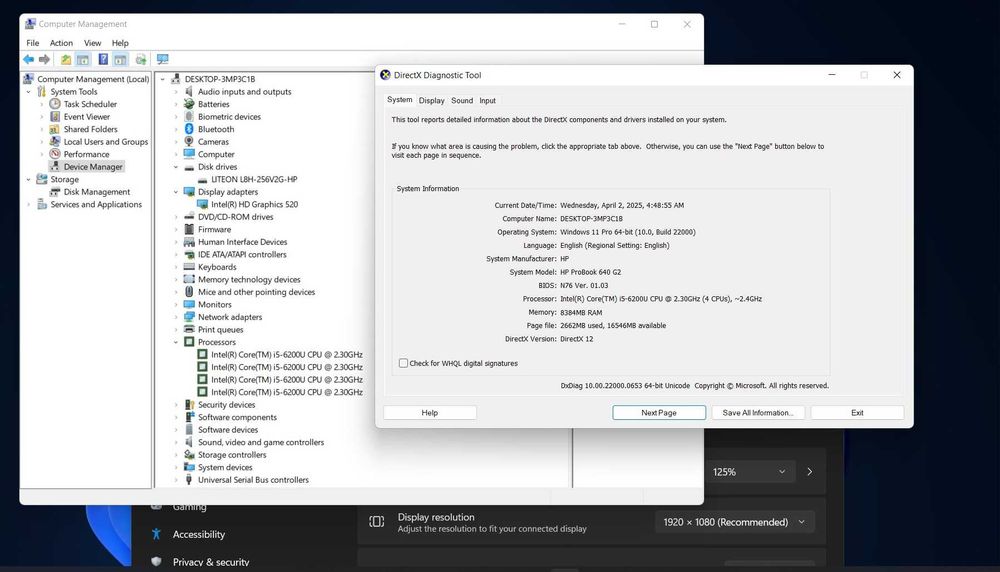Switch to the Display tab in DirectX Diagnostic Tool

pos(431,101)
